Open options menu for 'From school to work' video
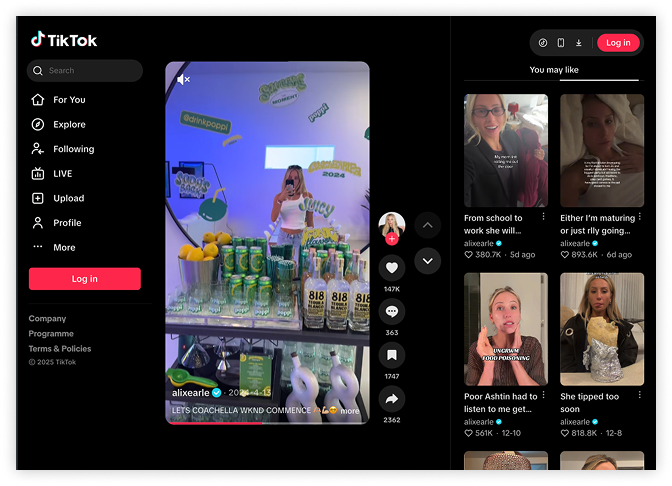 tap(543, 216)
